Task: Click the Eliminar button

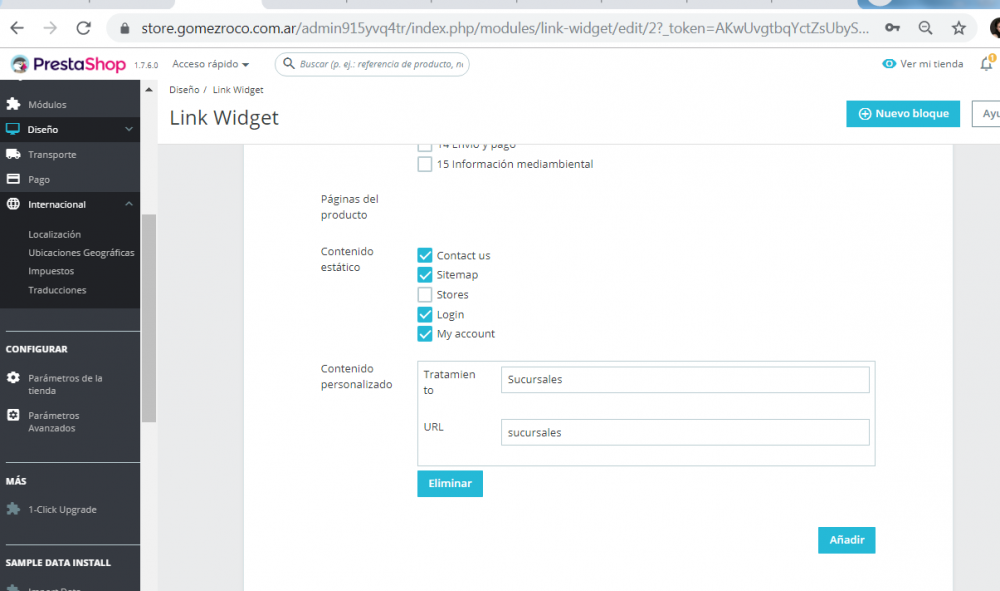Action: 450,483
